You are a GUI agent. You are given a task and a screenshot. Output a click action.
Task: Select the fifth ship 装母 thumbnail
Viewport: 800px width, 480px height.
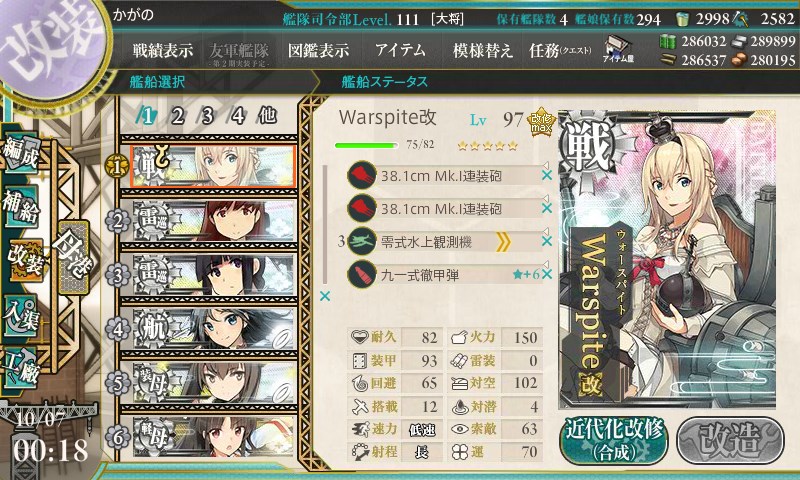(214, 384)
